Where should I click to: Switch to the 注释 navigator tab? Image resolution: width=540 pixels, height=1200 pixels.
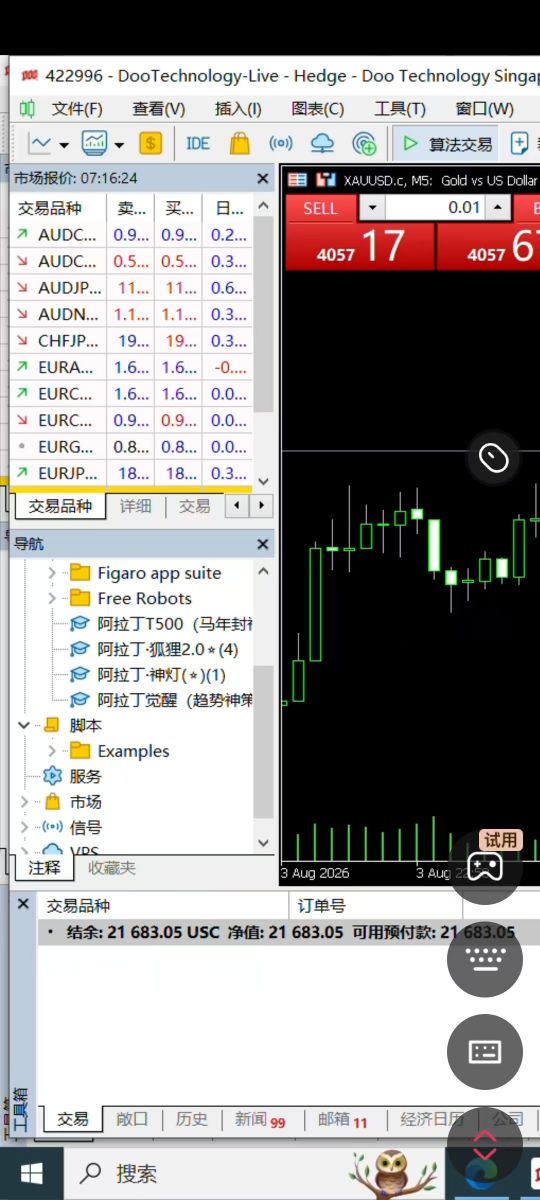(45, 868)
